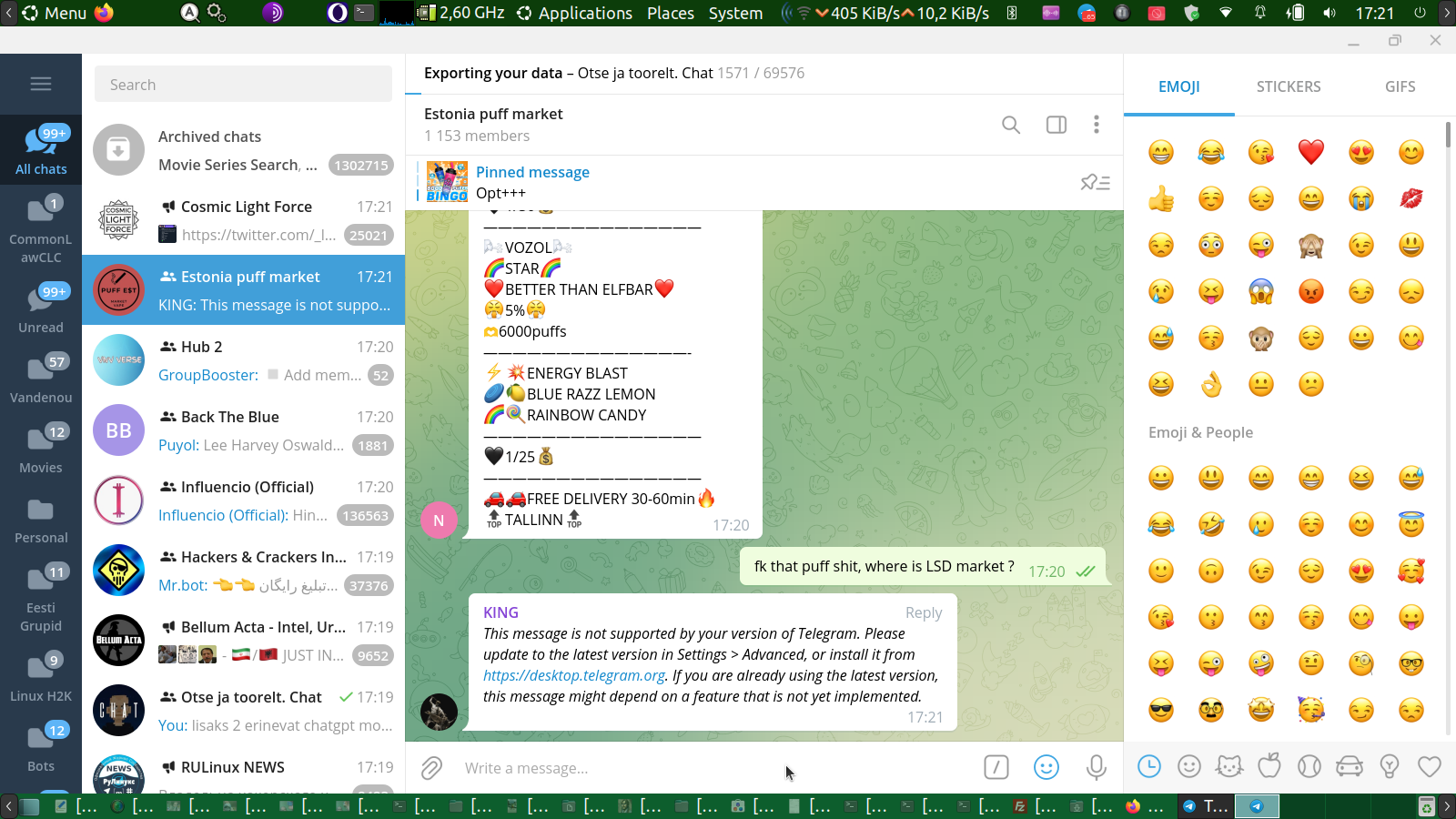Insert red heart from recent emojis
1456x819 pixels.
pos(1311,152)
